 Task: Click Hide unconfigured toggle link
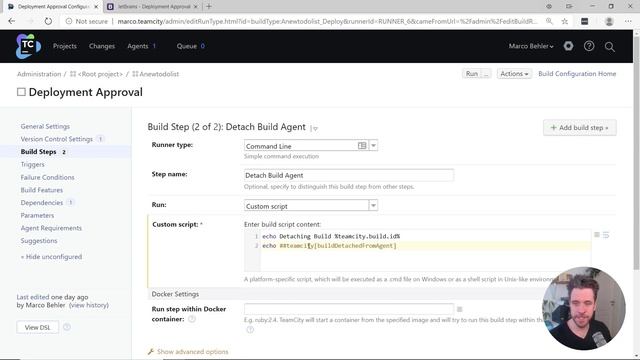[51, 257]
